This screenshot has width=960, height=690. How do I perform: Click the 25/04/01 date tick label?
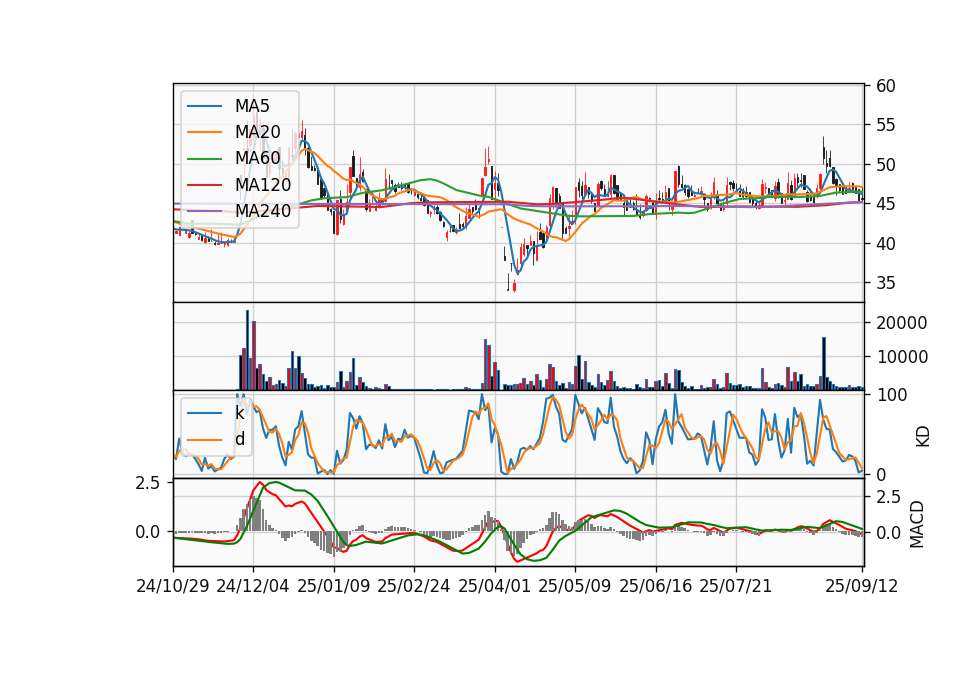pyautogui.click(x=495, y=586)
